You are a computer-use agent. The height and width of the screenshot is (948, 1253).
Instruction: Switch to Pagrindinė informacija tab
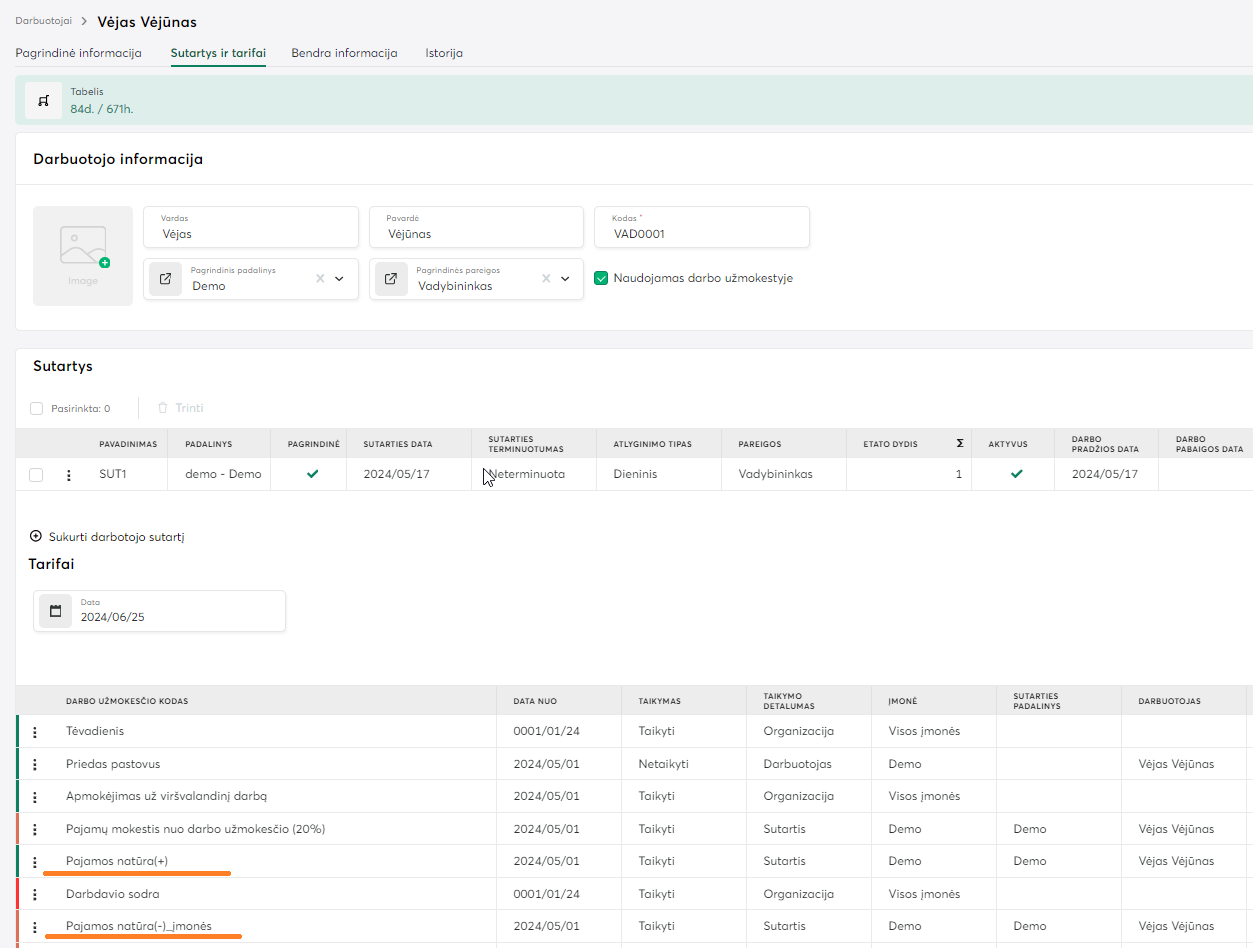point(78,53)
